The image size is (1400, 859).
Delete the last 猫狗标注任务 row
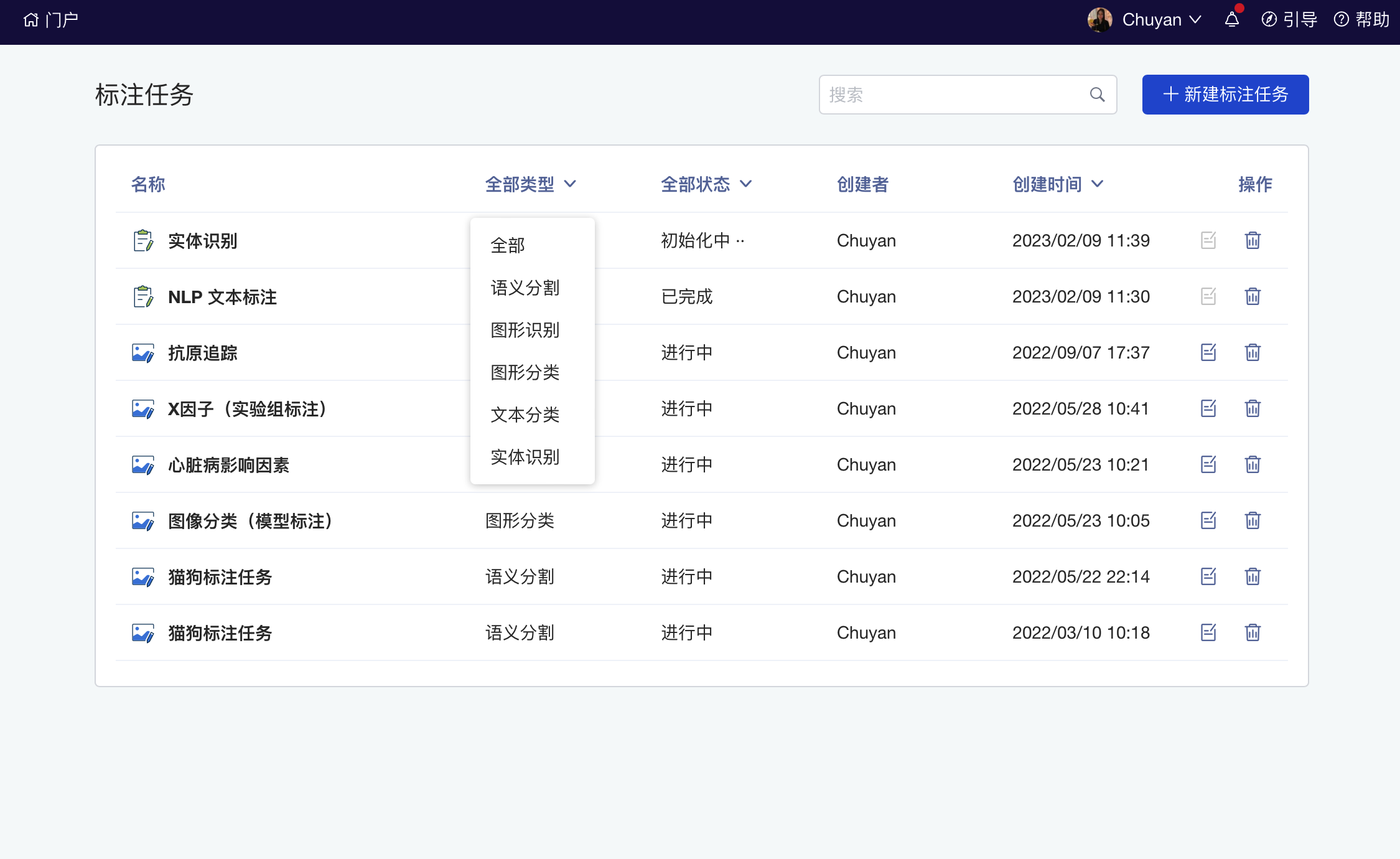1253,632
